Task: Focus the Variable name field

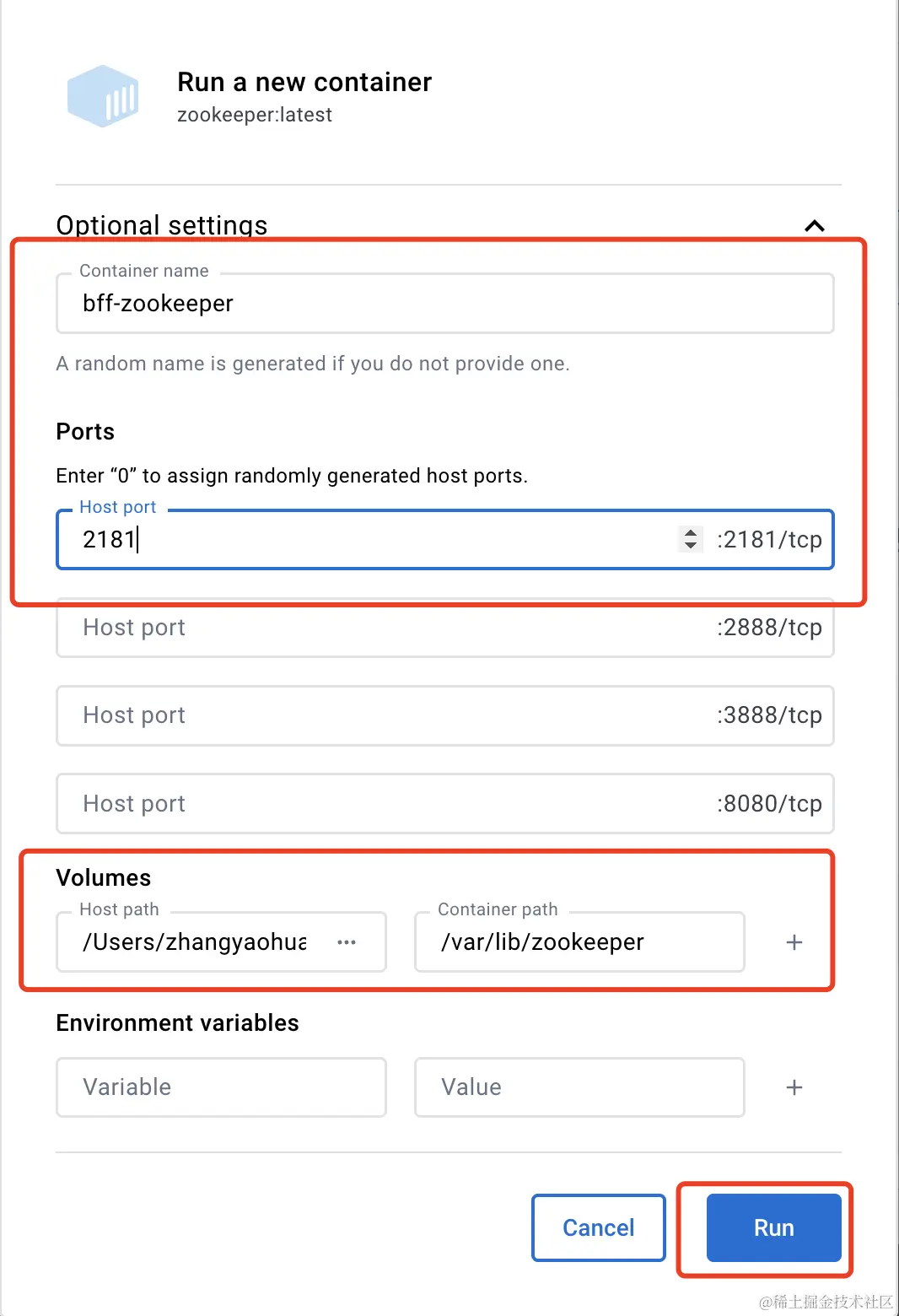Action: point(219,1087)
